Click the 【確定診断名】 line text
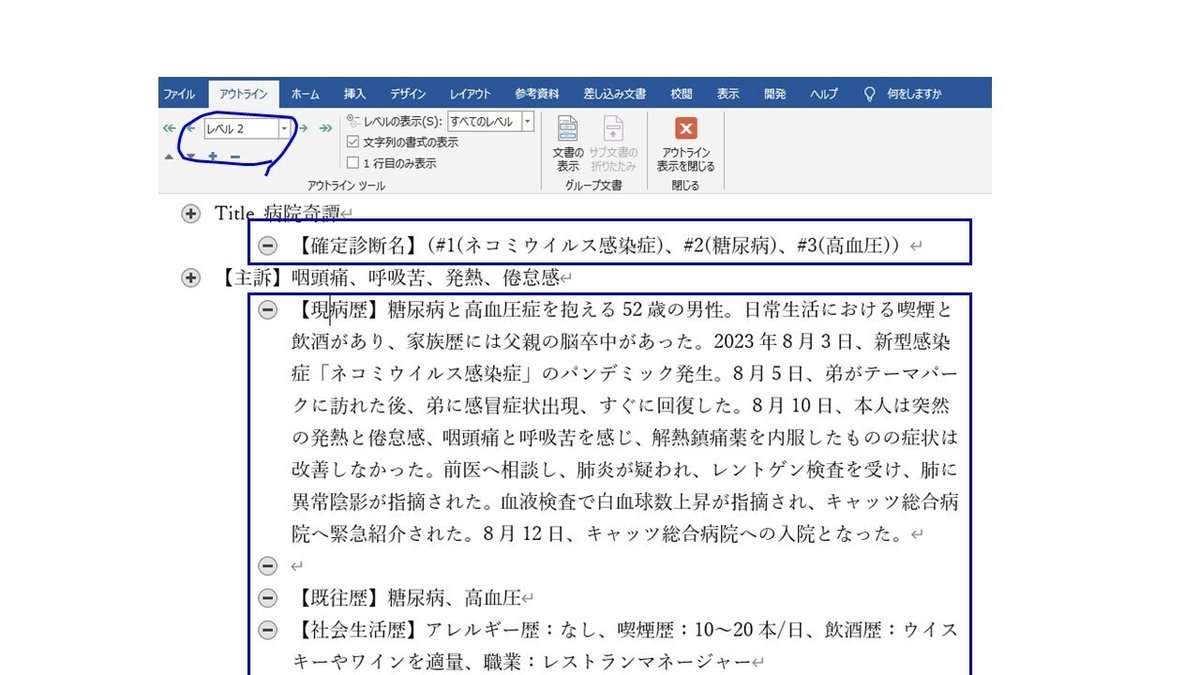Viewport: 1200px width, 675px height. tap(601, 245)
